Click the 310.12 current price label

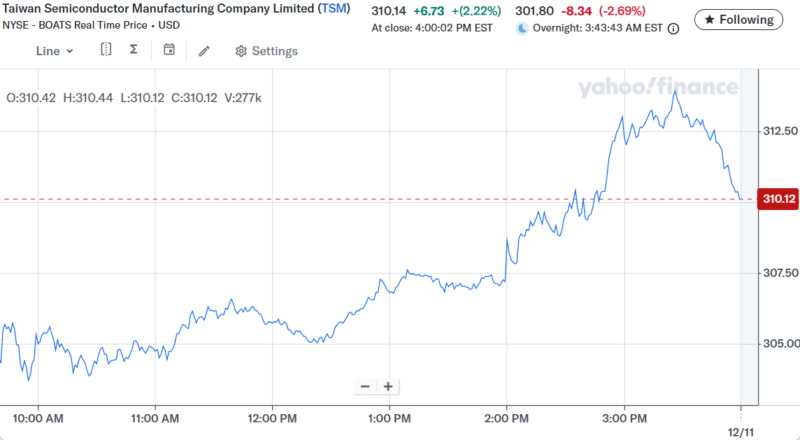click(779, 199)
